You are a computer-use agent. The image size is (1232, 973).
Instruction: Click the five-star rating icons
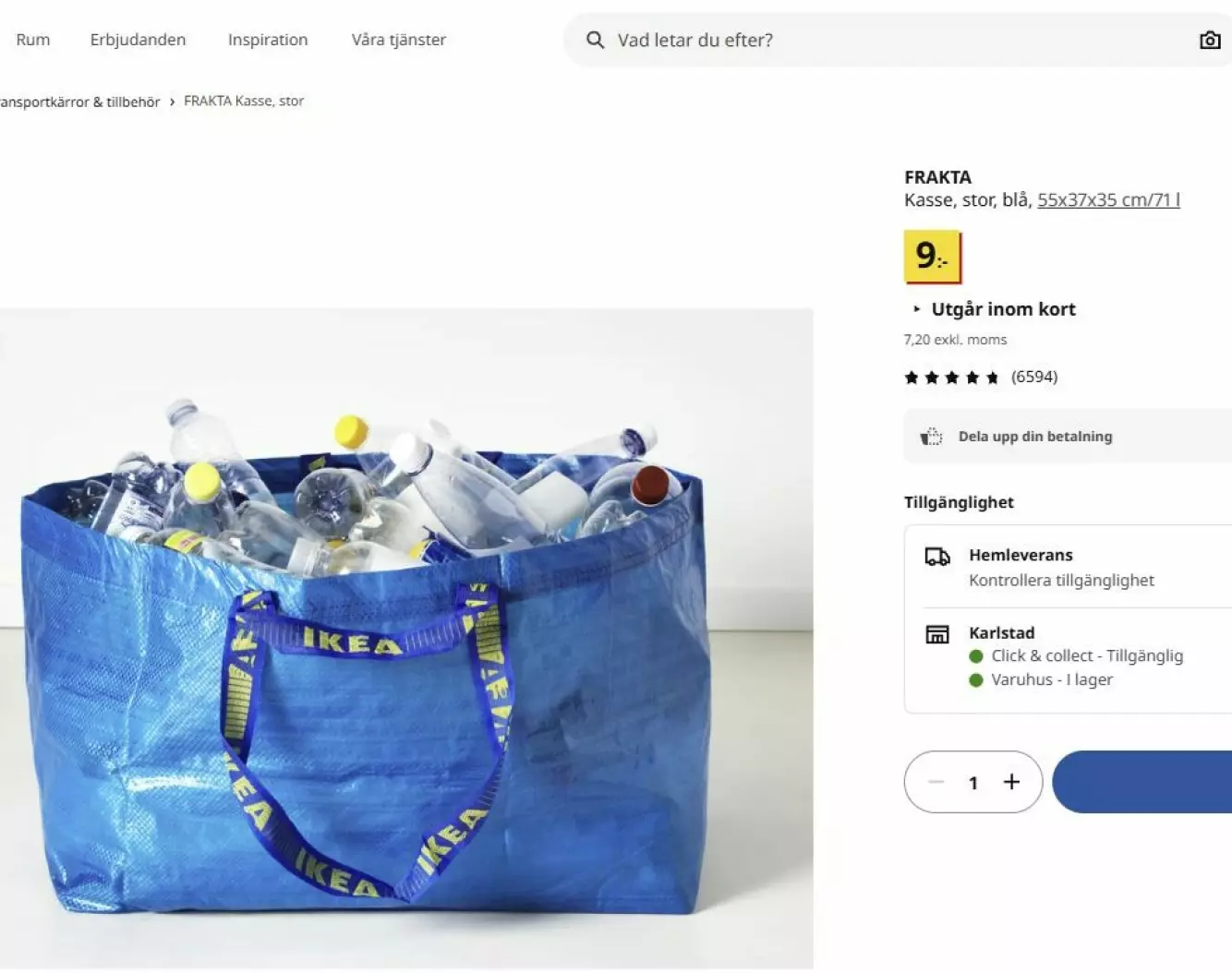[951, 377]
